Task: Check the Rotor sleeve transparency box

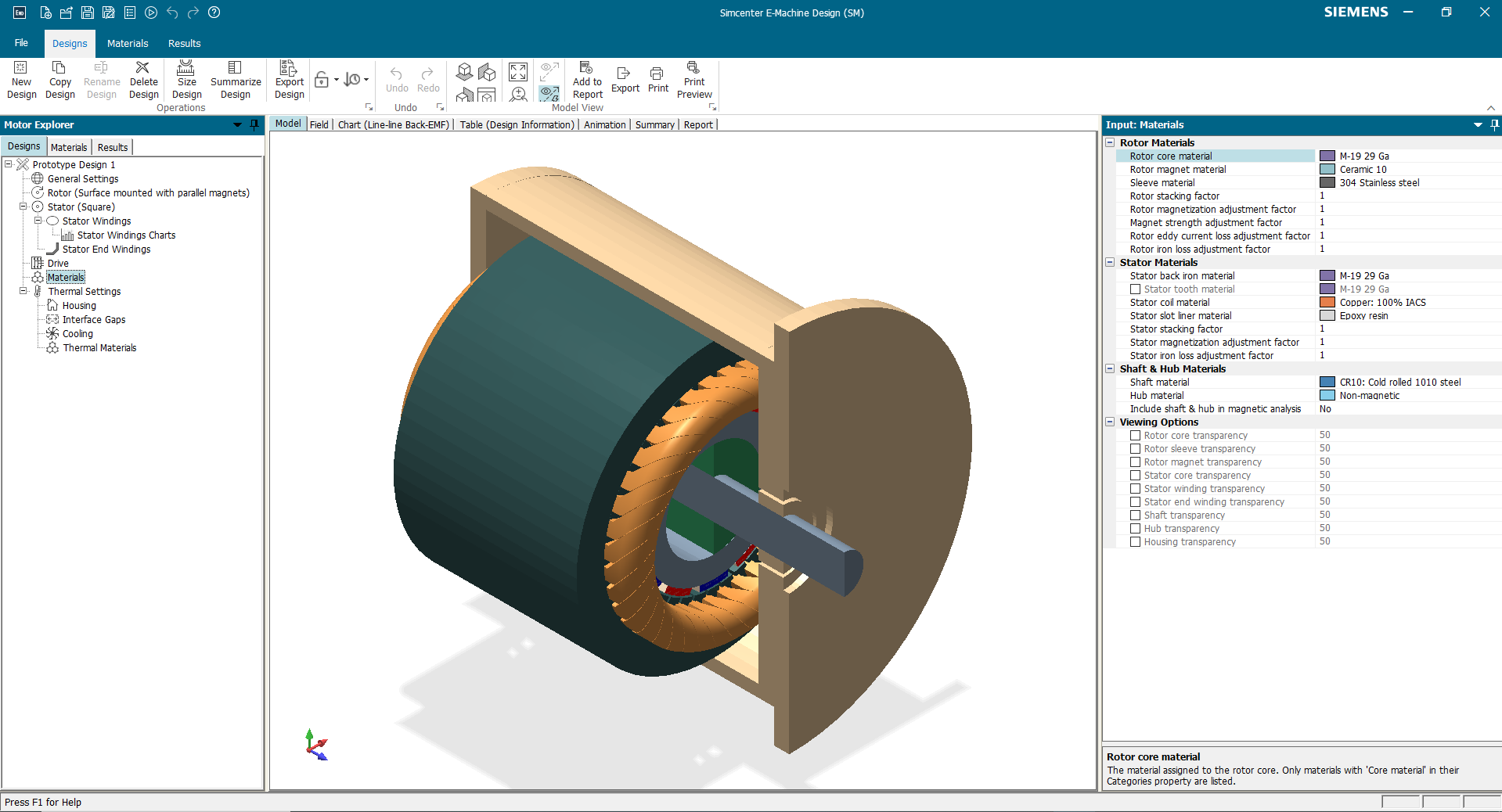Action: point(1135,449)
